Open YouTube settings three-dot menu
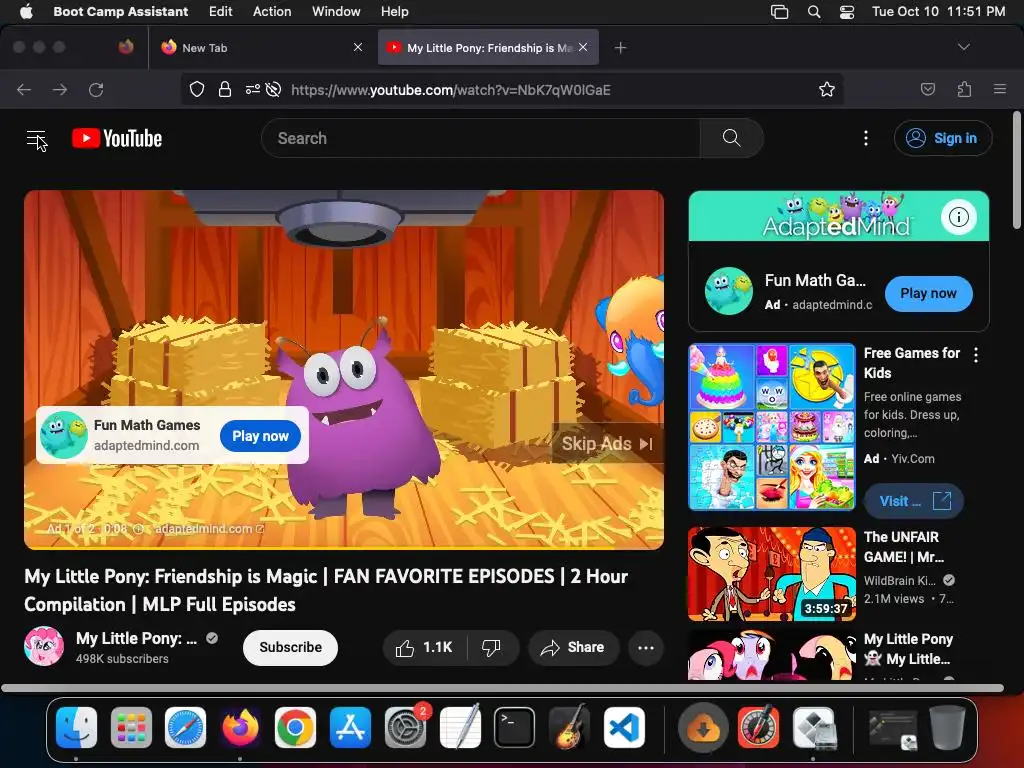 pos(866,138)
